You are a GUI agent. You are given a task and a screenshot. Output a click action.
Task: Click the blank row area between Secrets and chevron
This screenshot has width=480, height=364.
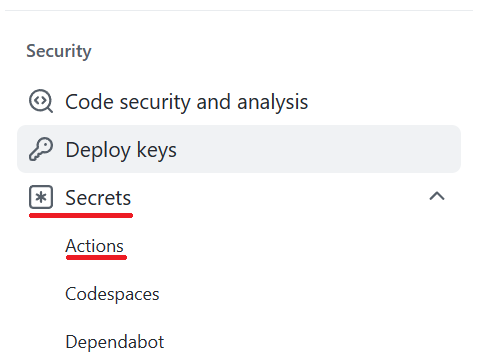(280, 197)
